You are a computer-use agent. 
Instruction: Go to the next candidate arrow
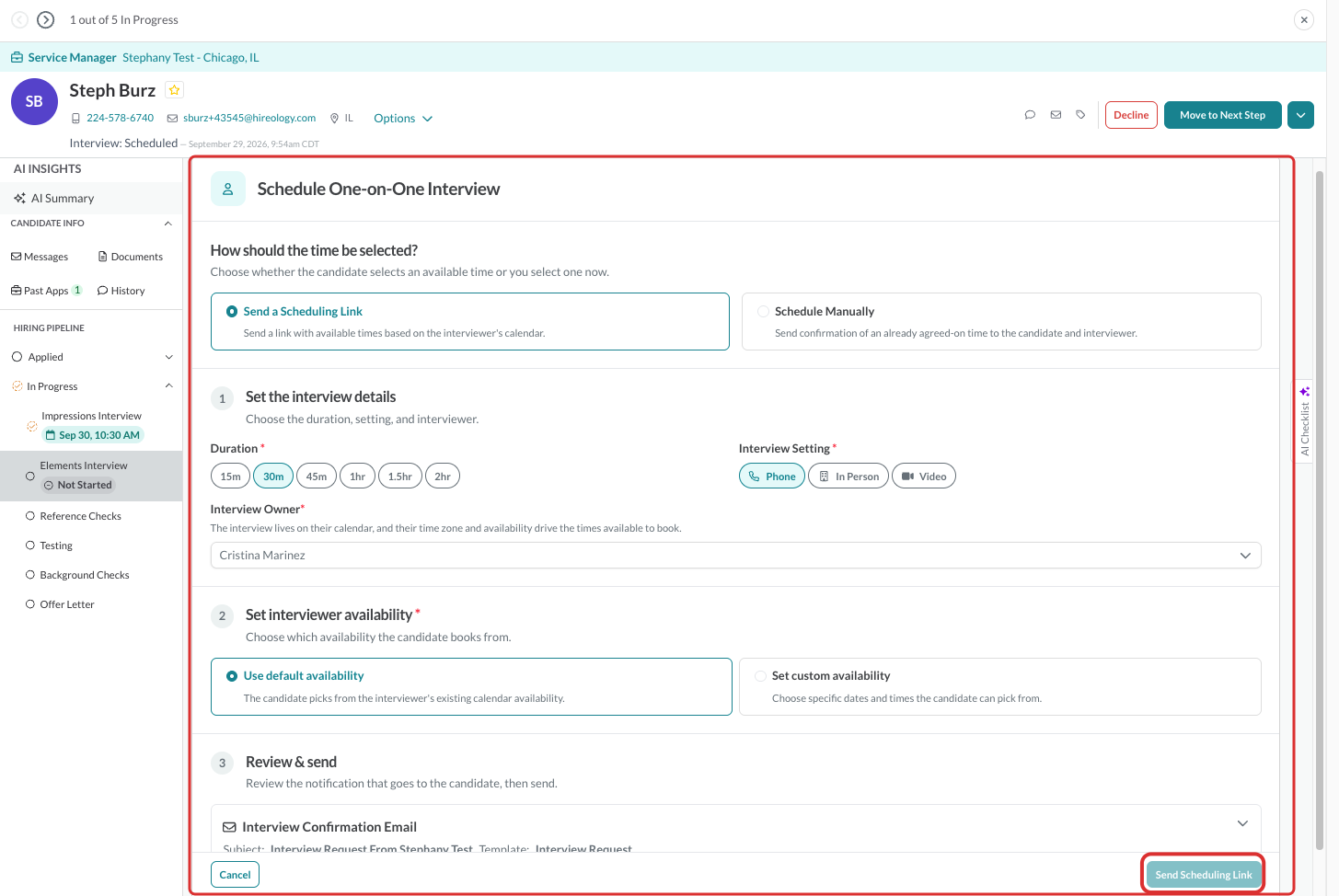45,19
